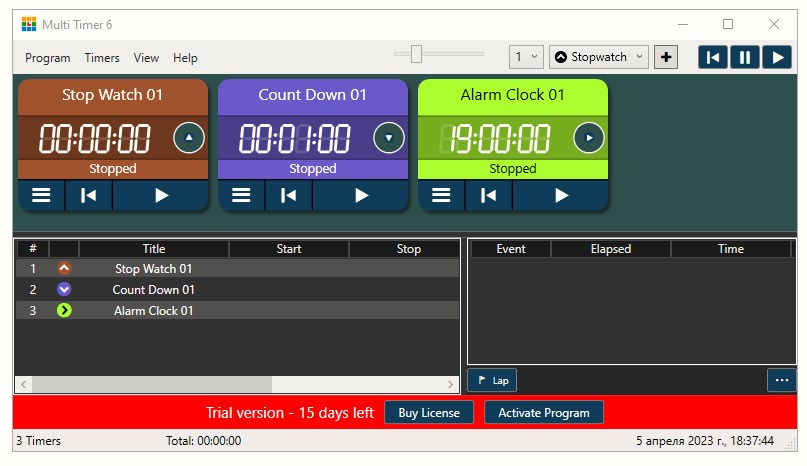Screen dimensions: 807x466
Task: Expand the timer count dropdown showing 1
Action: pyautogui.click(x=526, y=57)
